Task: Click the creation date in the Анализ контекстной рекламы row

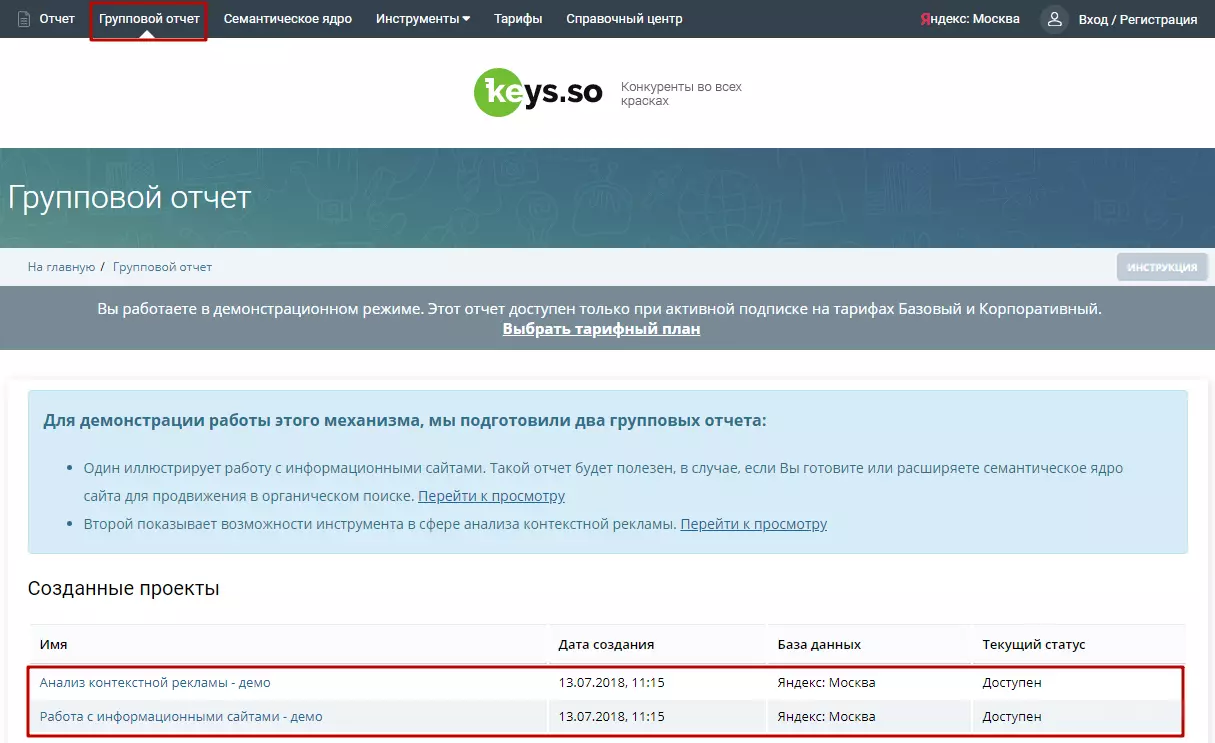Action: click(611, 683)
